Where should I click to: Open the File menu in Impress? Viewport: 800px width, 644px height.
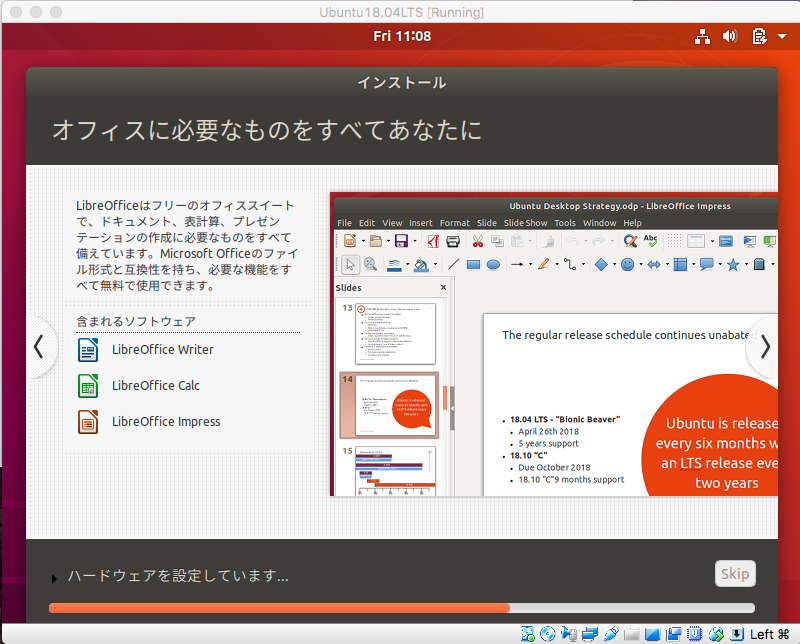[344, 223]
